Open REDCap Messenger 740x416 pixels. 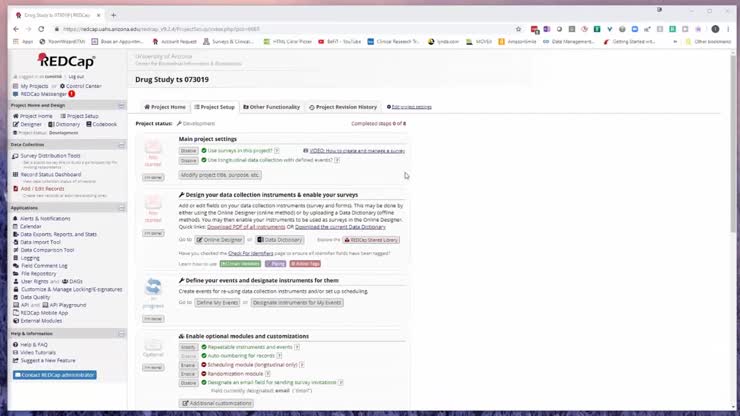(43, 94)
